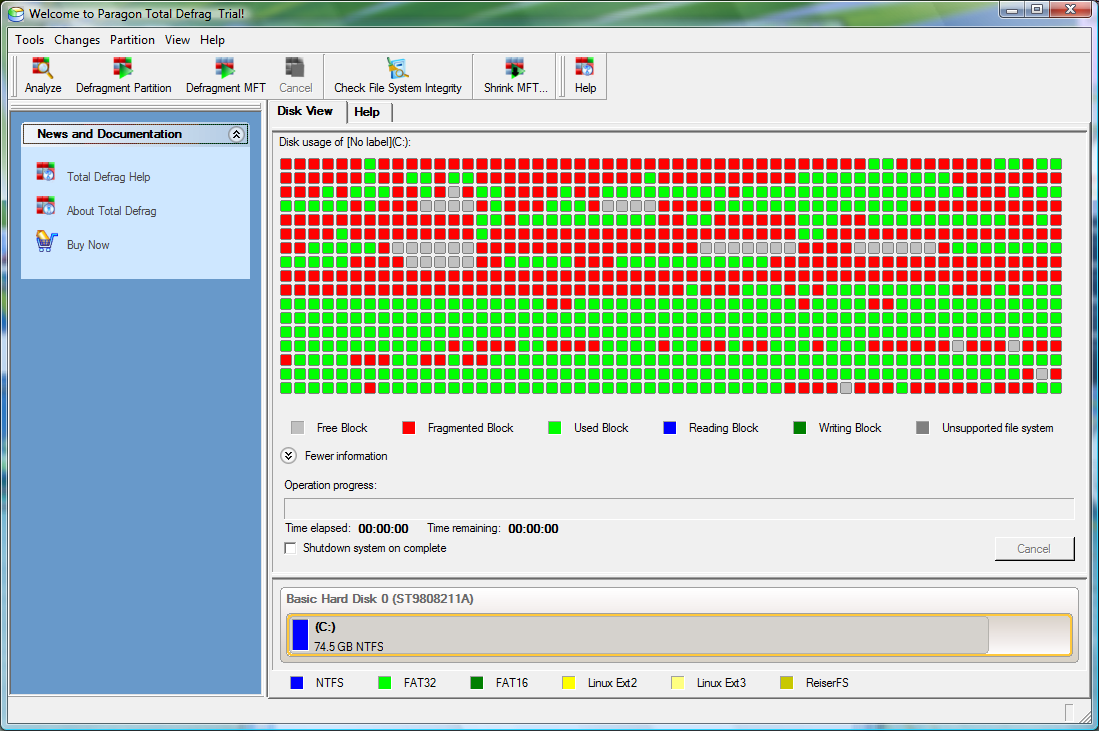Open the Total Defrag Help link
The image size is (1099, 731).
pos(109,177)
